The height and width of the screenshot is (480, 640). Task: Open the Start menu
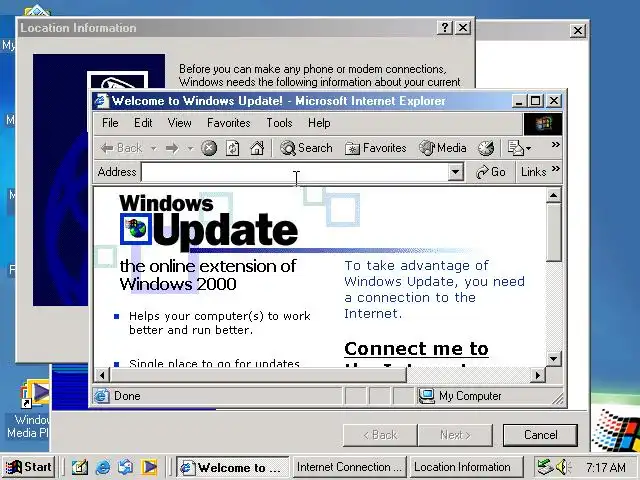(x=29, y=467)
